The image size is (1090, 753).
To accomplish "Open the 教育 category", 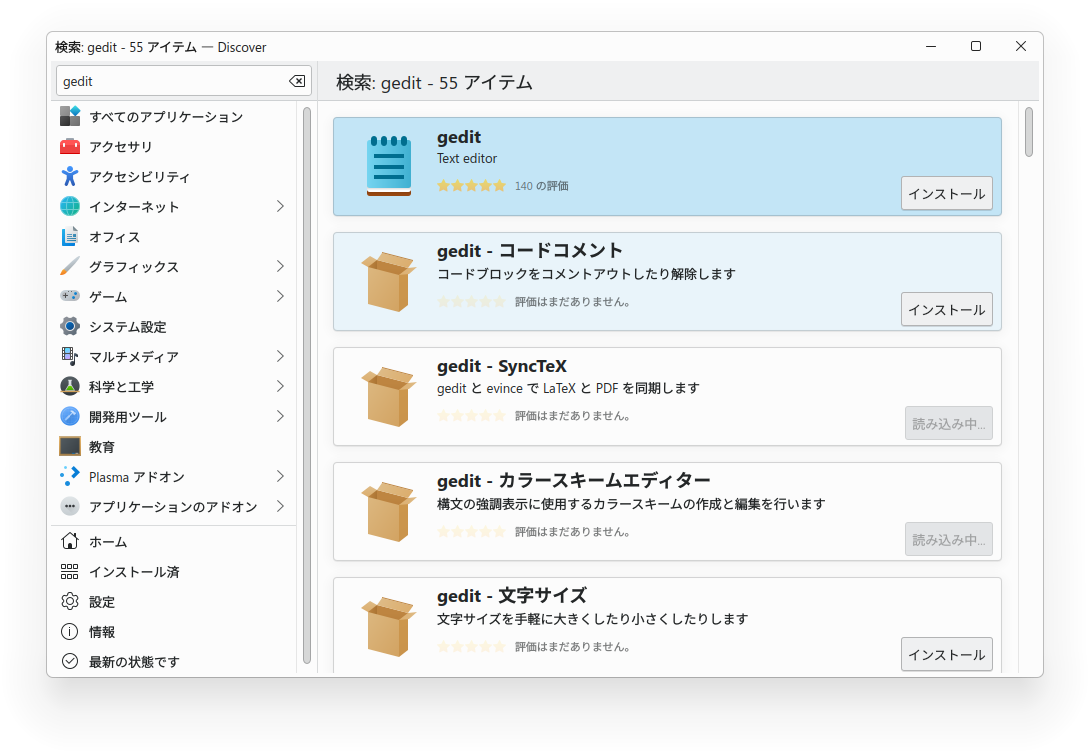I will (174, 446).
